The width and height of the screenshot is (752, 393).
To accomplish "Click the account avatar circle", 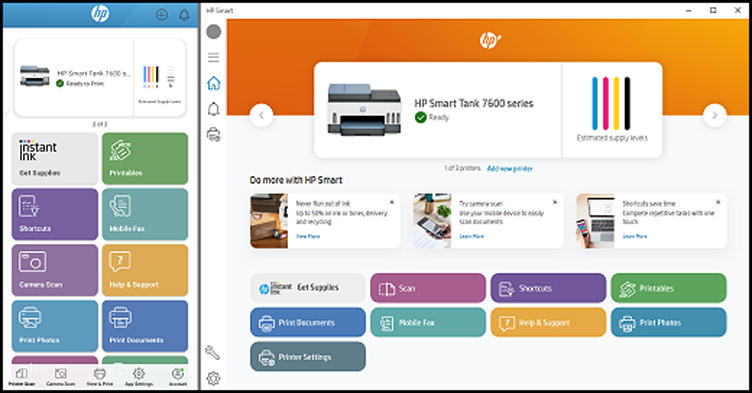I will coord(213,32).
